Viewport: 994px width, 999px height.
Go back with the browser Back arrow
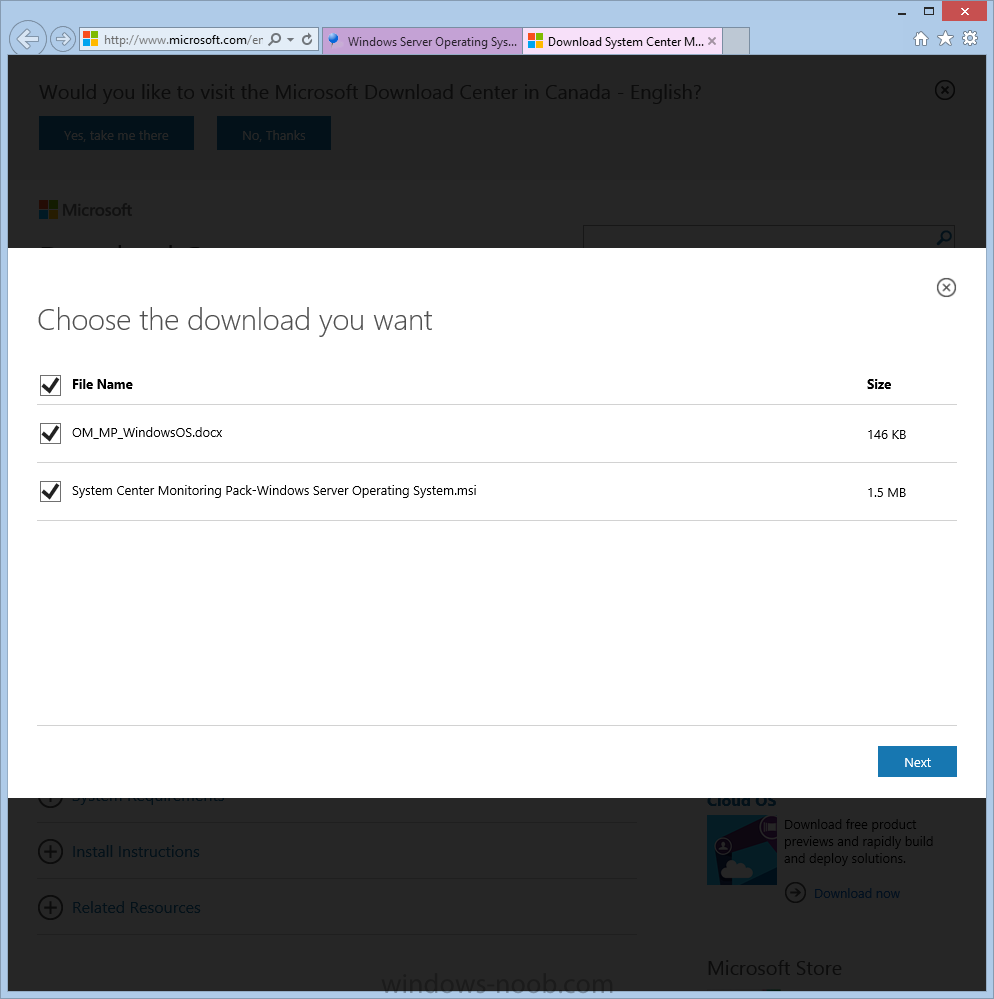[x=27, y=39]
